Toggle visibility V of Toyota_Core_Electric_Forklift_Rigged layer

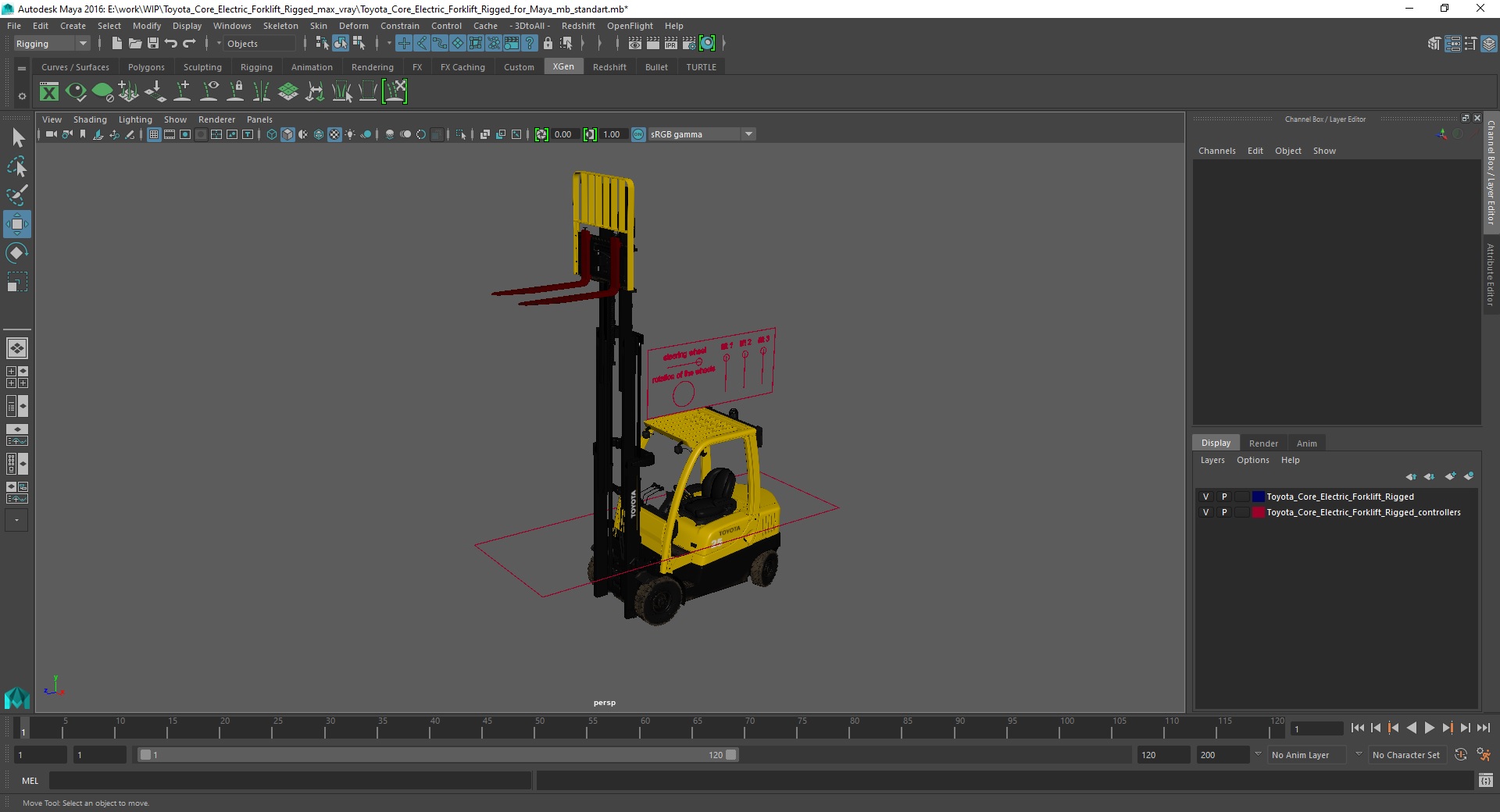[1205, 497]
